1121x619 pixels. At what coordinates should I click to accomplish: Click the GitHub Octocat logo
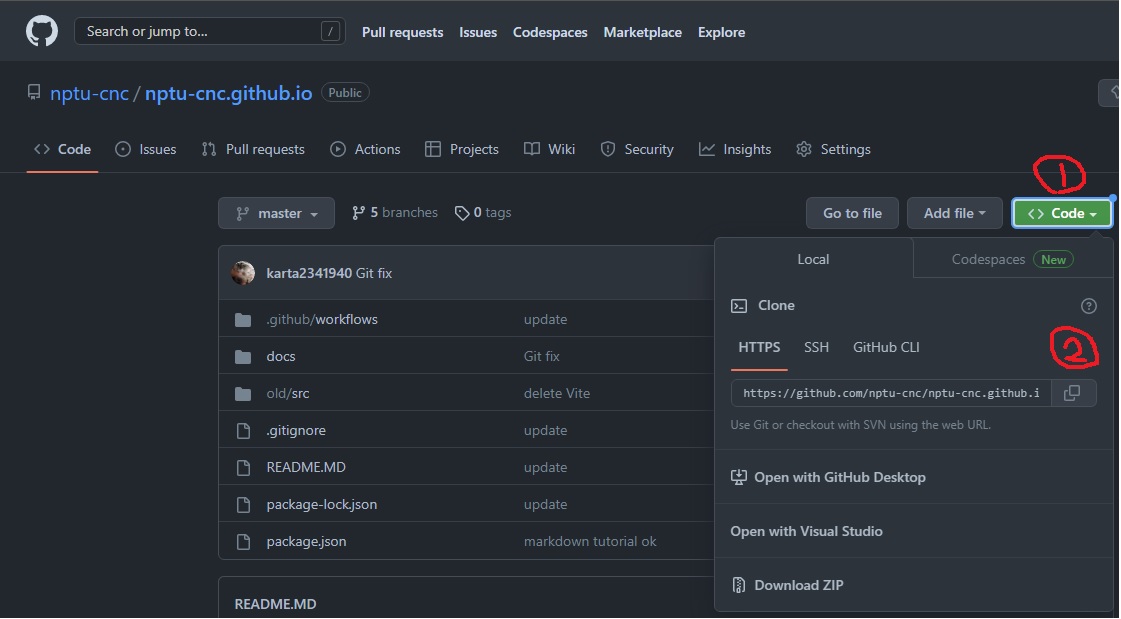click(x=42, y=32)
